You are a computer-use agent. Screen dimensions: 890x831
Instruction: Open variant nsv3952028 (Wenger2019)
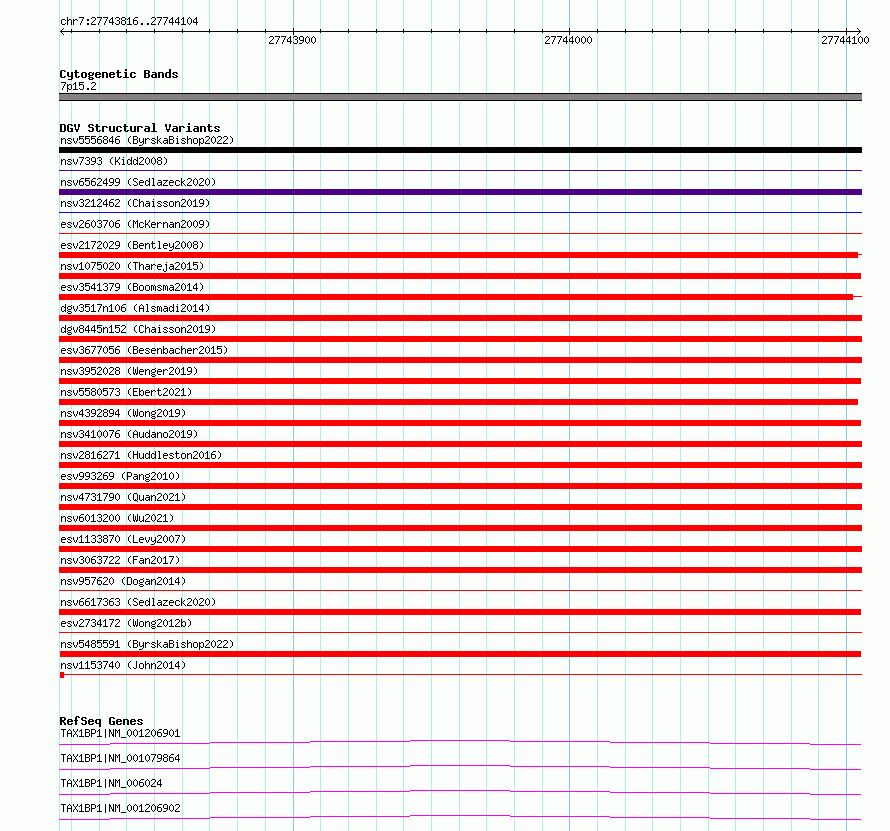pyautogui.click(x=129, y=371)
